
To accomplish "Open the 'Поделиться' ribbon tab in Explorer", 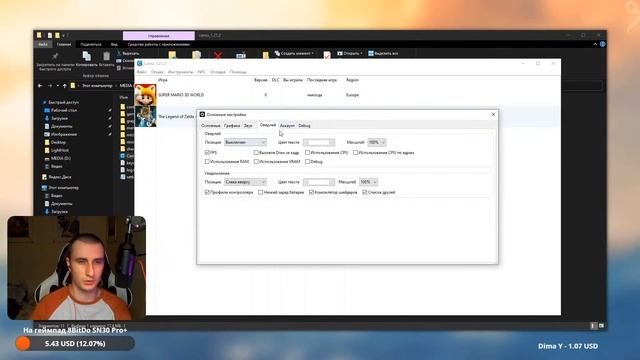I will click(91, 44).
